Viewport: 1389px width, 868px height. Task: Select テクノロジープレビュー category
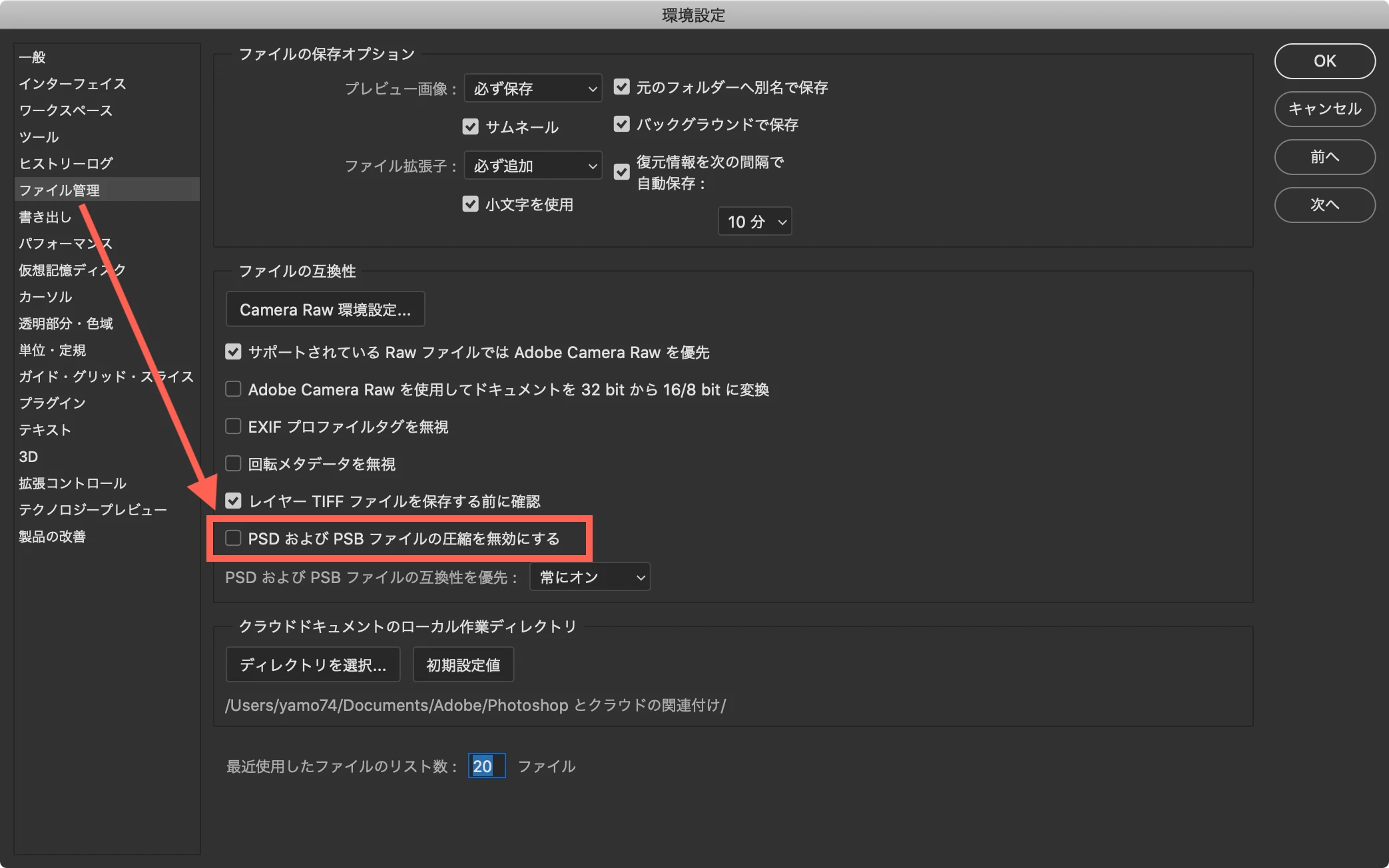point(93,510)
